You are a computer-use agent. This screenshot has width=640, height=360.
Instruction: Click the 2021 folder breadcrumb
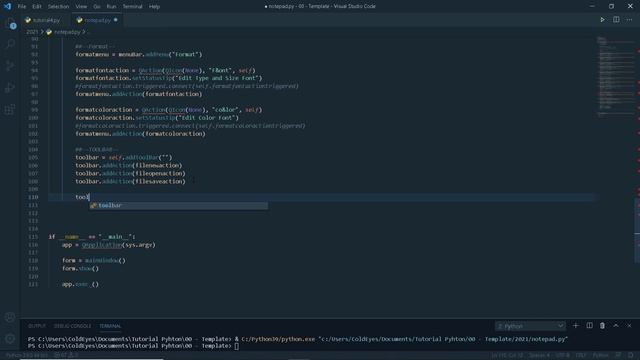coord(32,32)
